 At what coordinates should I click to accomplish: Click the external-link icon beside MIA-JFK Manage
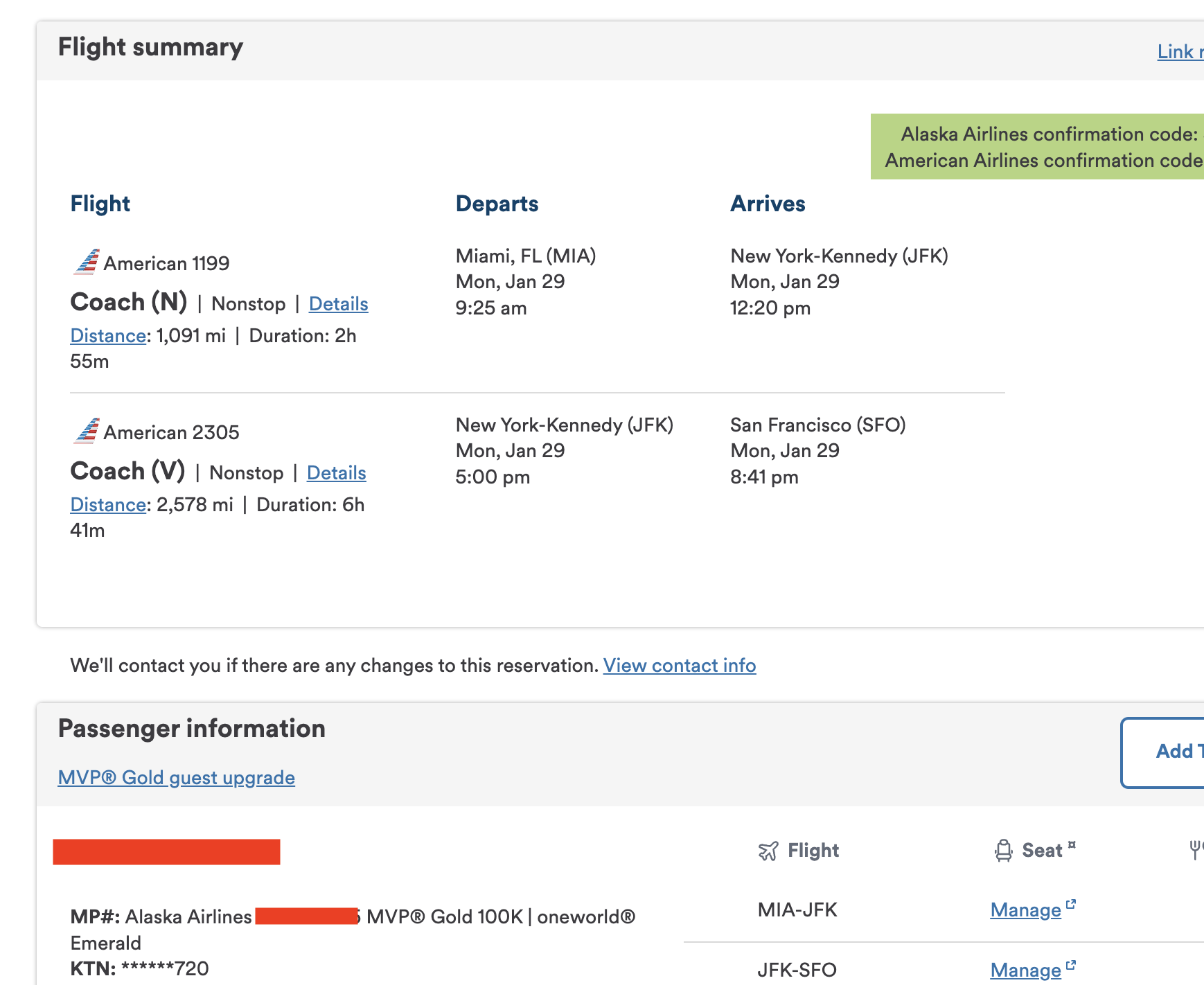click(x=1071, y=904)
